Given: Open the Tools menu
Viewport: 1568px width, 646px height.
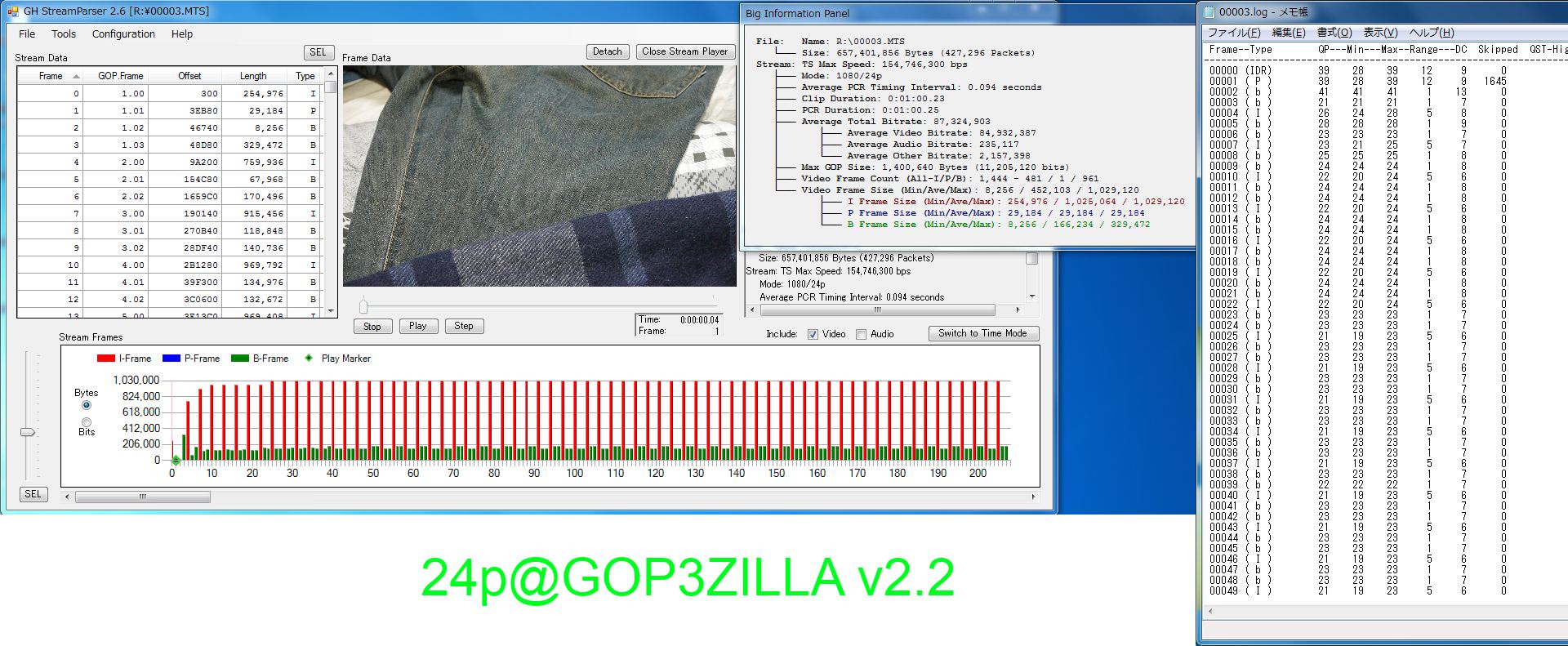Looking at the screenshot, I should point(64,34).
